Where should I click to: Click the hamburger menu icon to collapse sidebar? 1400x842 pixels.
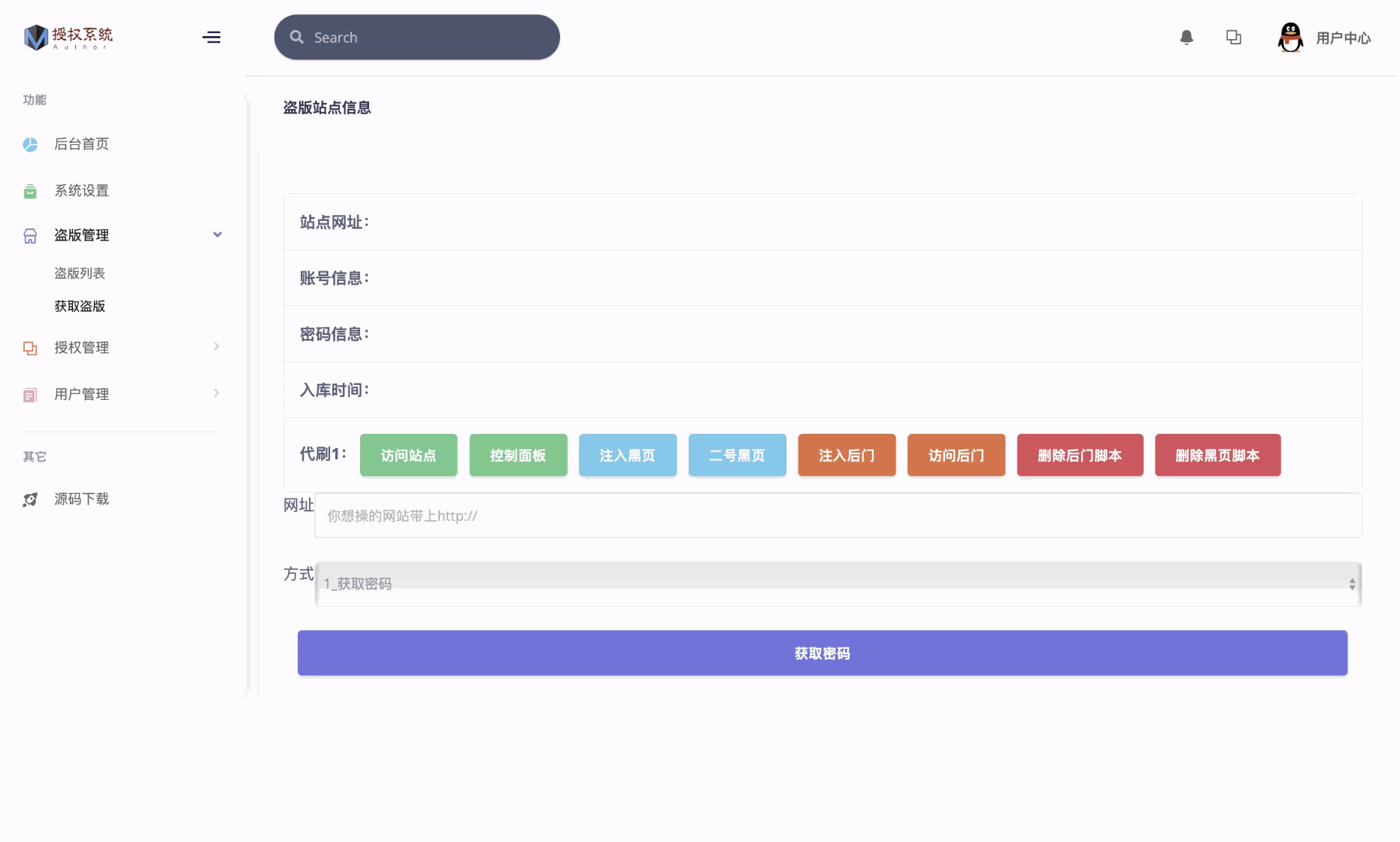tap(211, 38)
